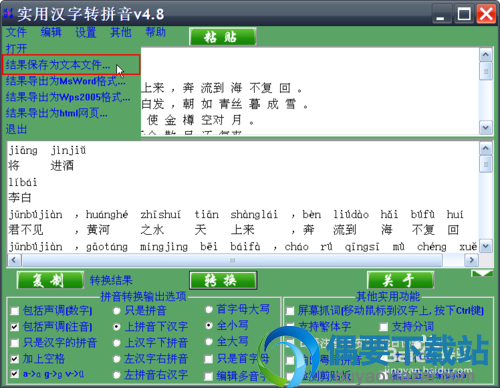Image resolution: width=500 pixels, height=388 pixels.
Task: Choose 退出 from the file menu
Action: [x=16, y=129]
